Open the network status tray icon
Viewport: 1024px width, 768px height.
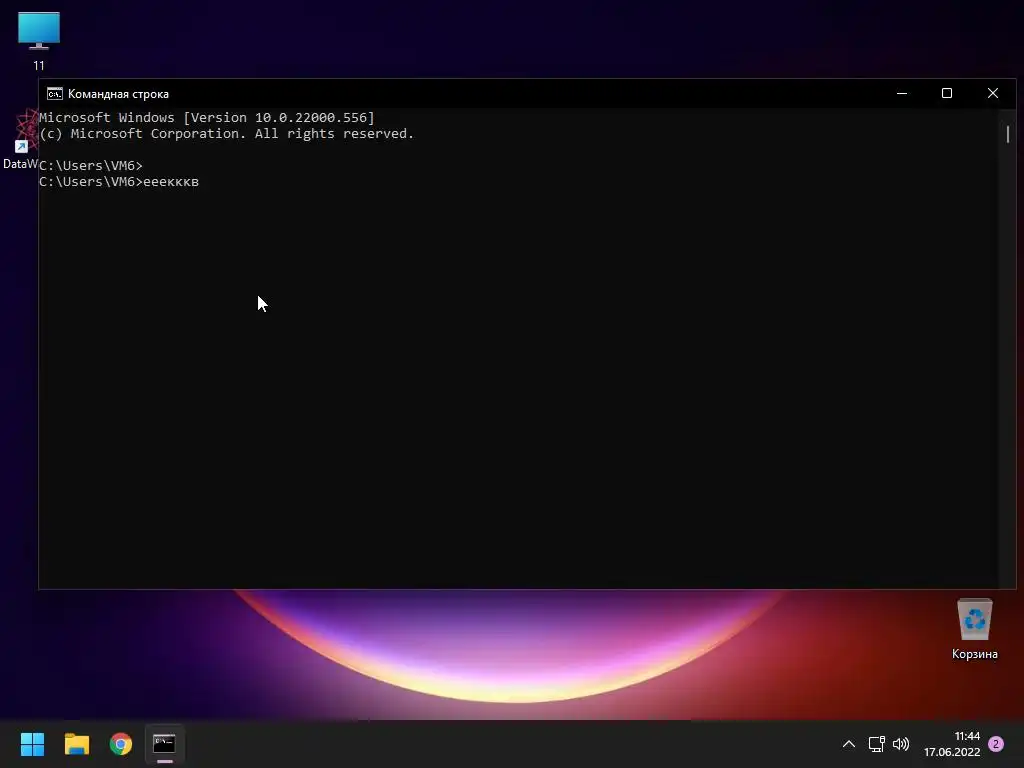[x=876, y=744]
